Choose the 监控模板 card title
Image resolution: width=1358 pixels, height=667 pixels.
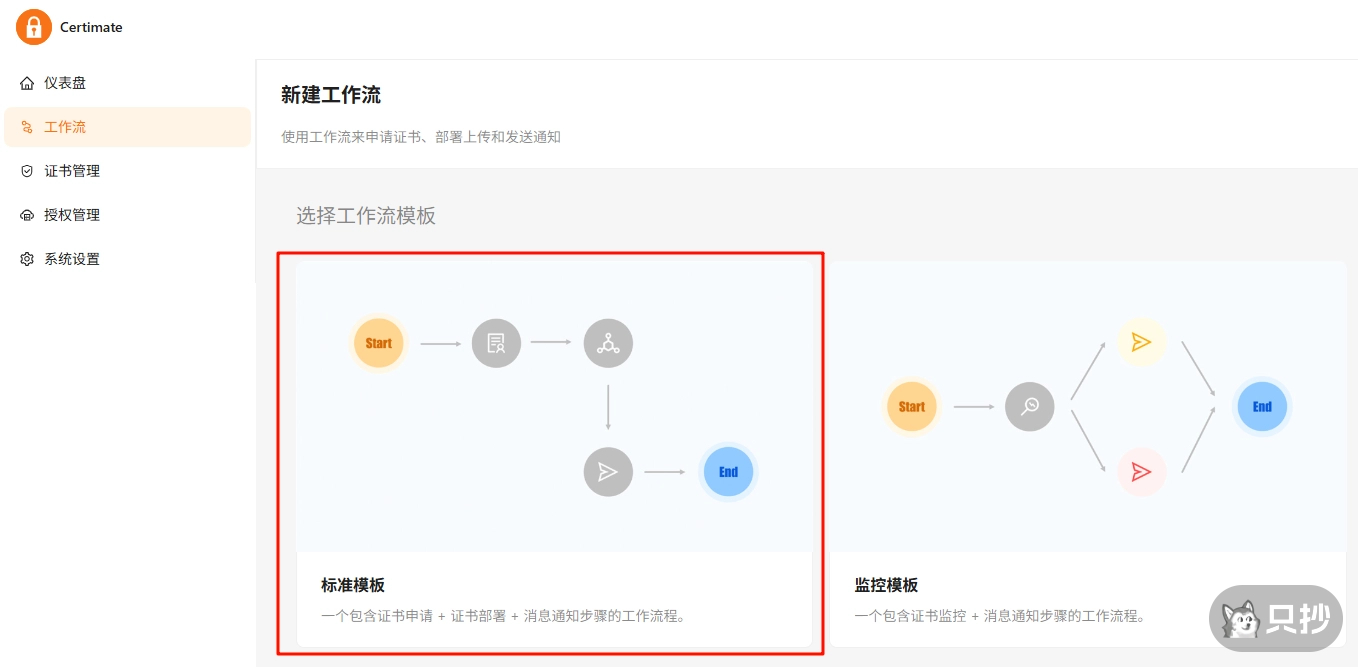click(x=886, y=585)
